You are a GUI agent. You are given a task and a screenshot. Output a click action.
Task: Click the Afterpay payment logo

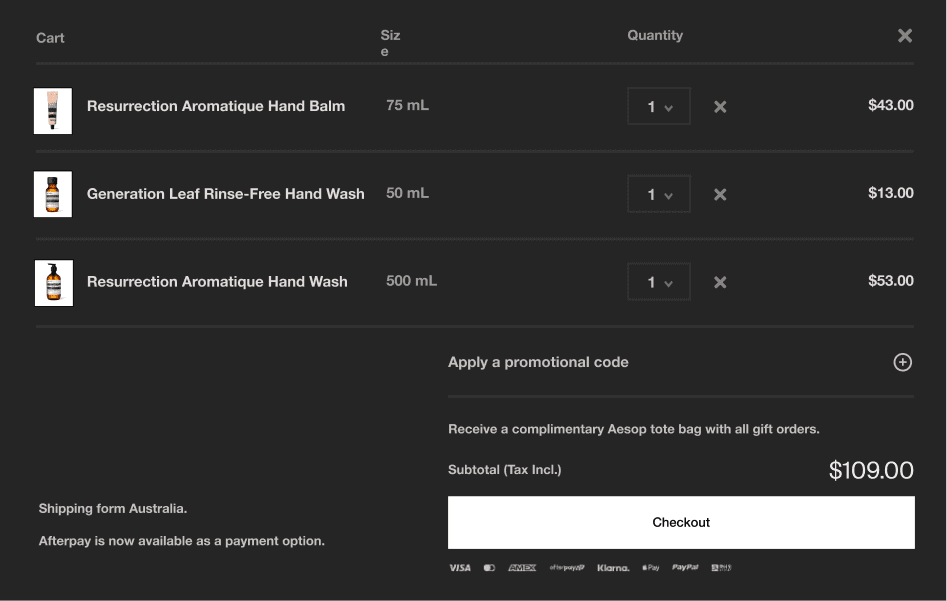[567, 568]
